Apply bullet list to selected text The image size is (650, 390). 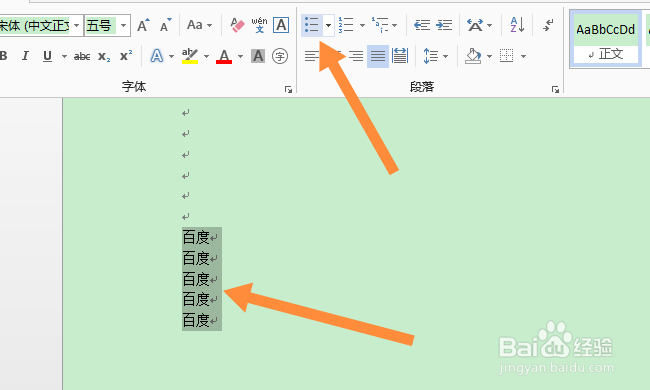coord(312,25)
